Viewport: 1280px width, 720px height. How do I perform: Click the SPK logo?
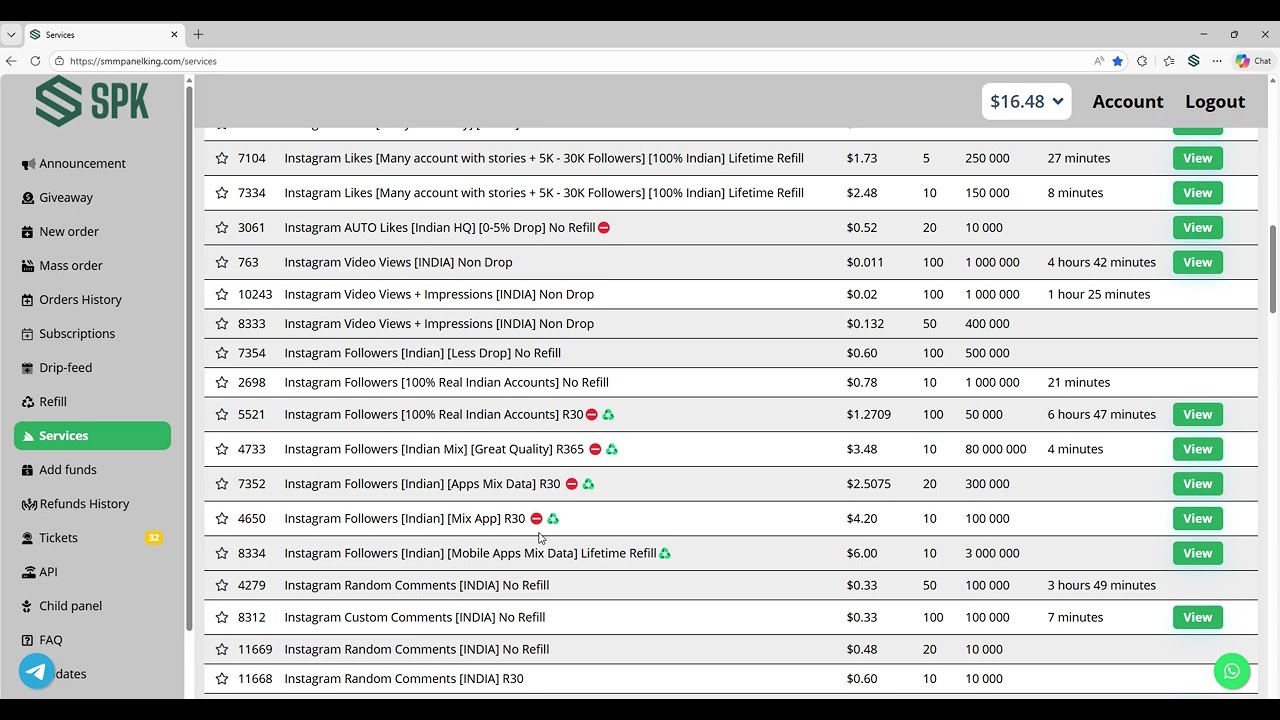92,101
